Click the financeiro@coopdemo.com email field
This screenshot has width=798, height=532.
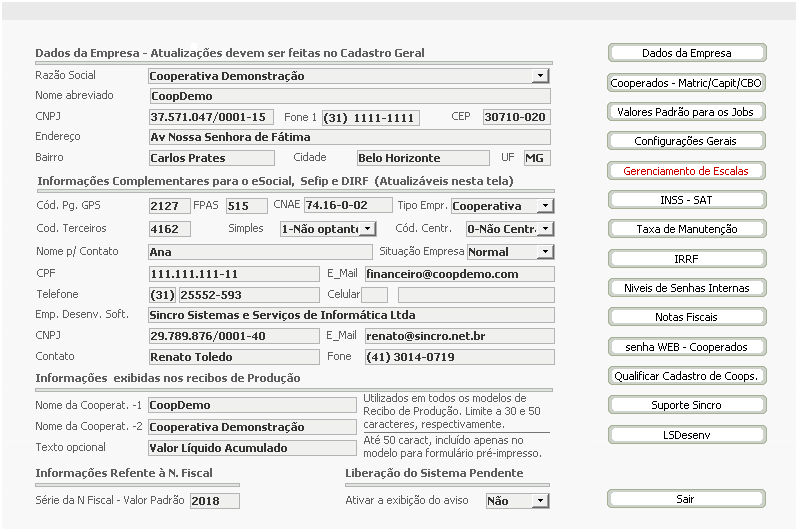[x=460, y=274]
